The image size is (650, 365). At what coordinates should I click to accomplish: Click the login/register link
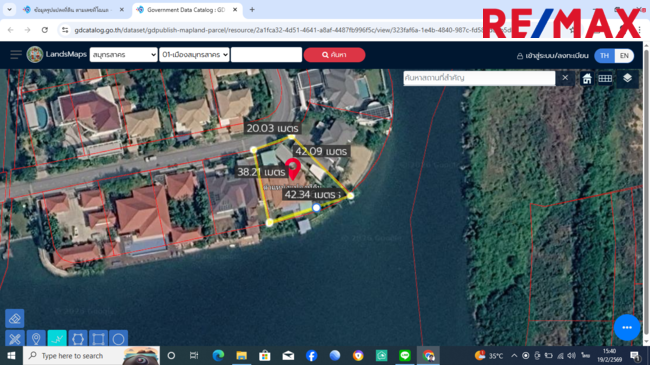(552, 56)
